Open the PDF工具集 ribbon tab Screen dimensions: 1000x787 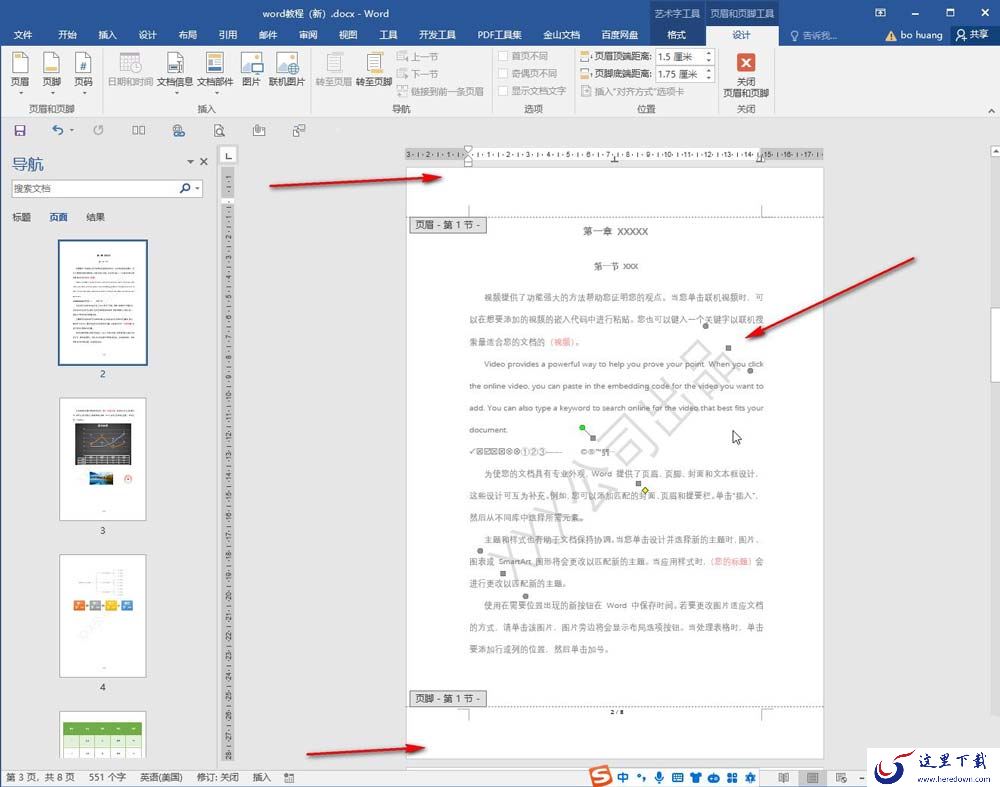pos(499,34)
